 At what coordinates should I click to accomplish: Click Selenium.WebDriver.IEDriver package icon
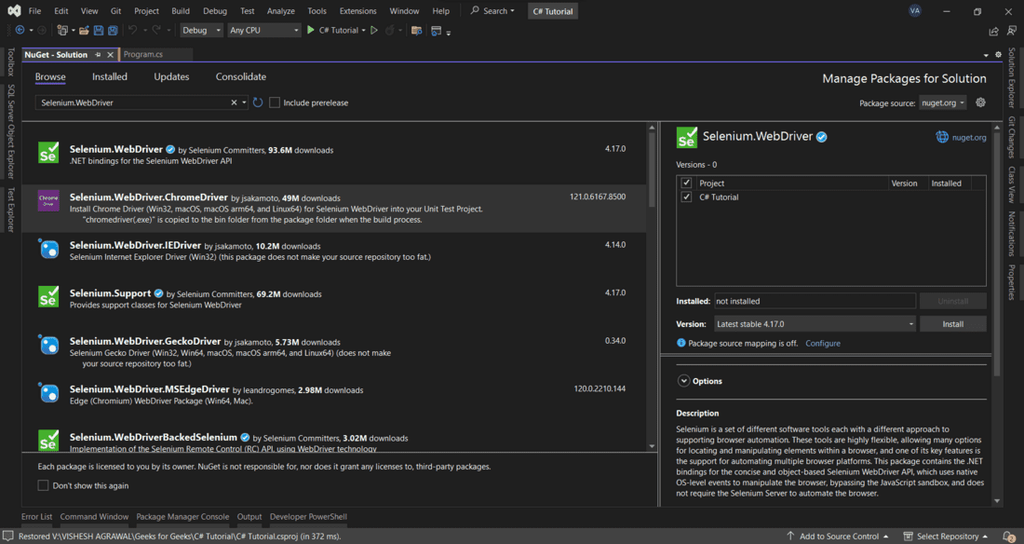coord(49,249)
